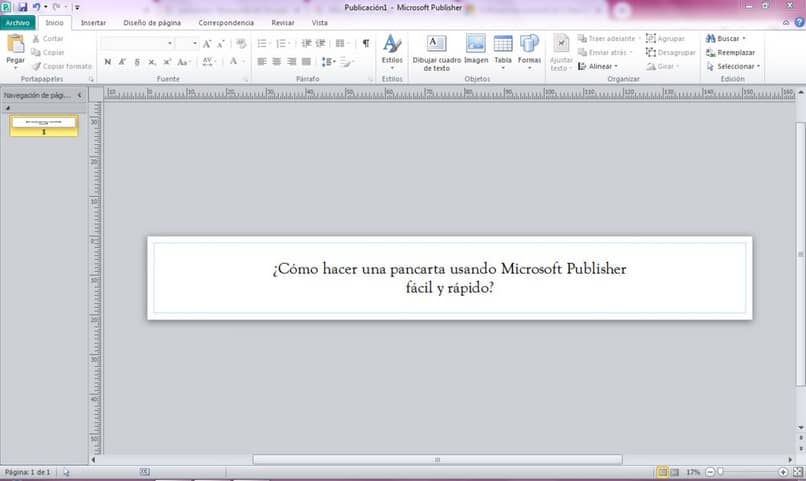Open the Archivo tab
This screenshot has height=481, width=806.
click(18, 23)
